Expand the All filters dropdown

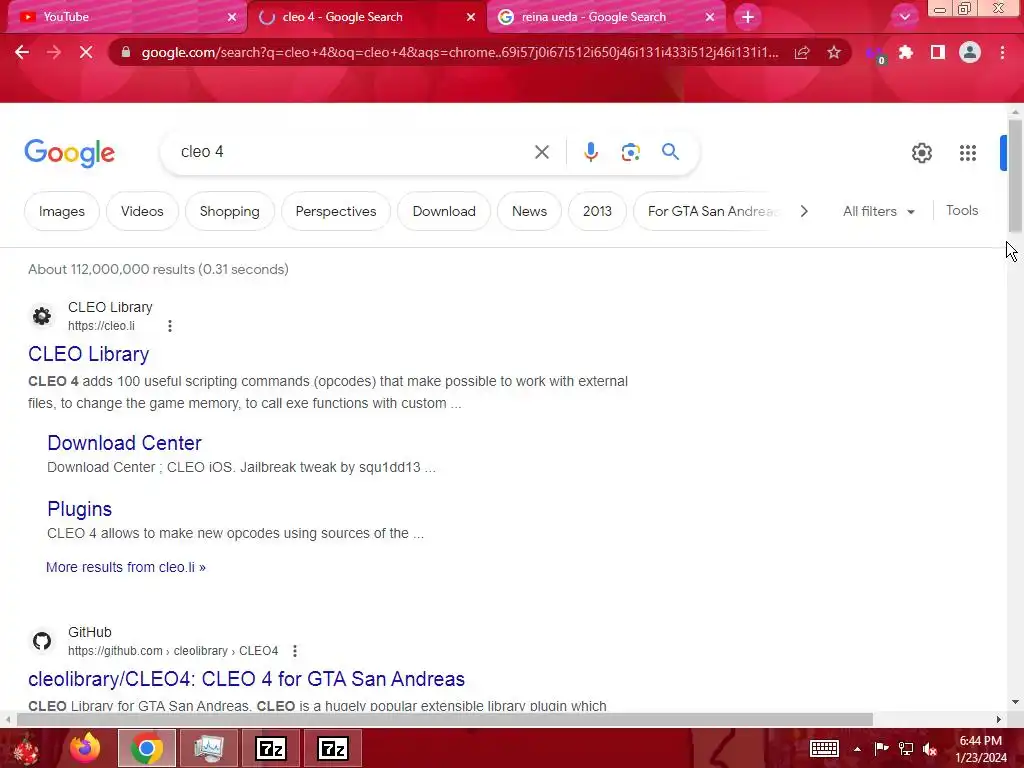(878, 211)
